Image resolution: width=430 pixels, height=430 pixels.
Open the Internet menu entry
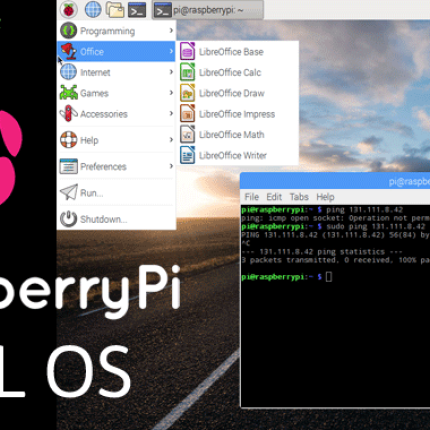point(116,72)
